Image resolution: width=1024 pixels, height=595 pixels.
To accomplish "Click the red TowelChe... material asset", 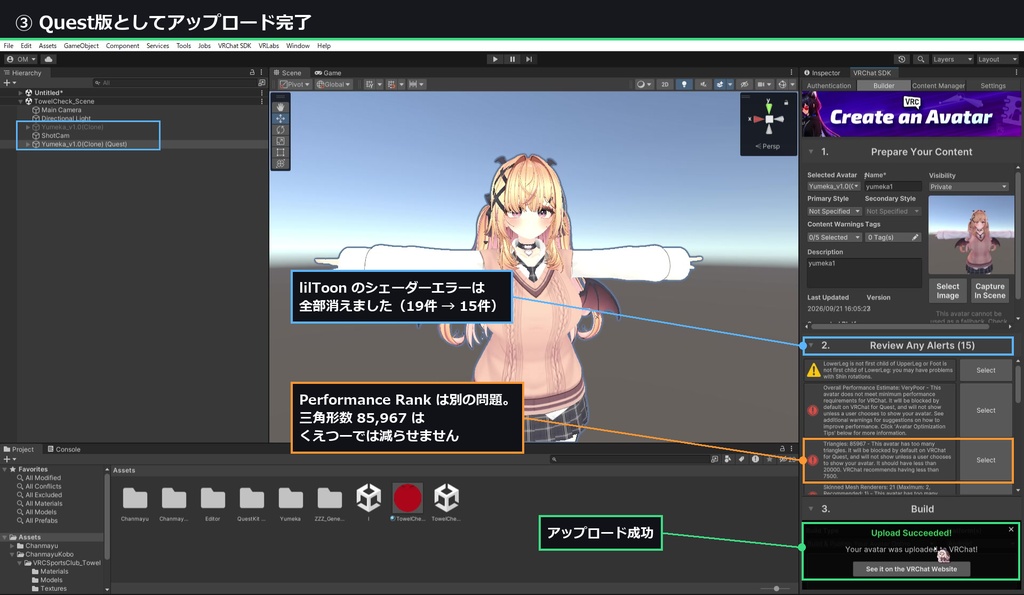I will pyautogui.click(x=408, y=503).
